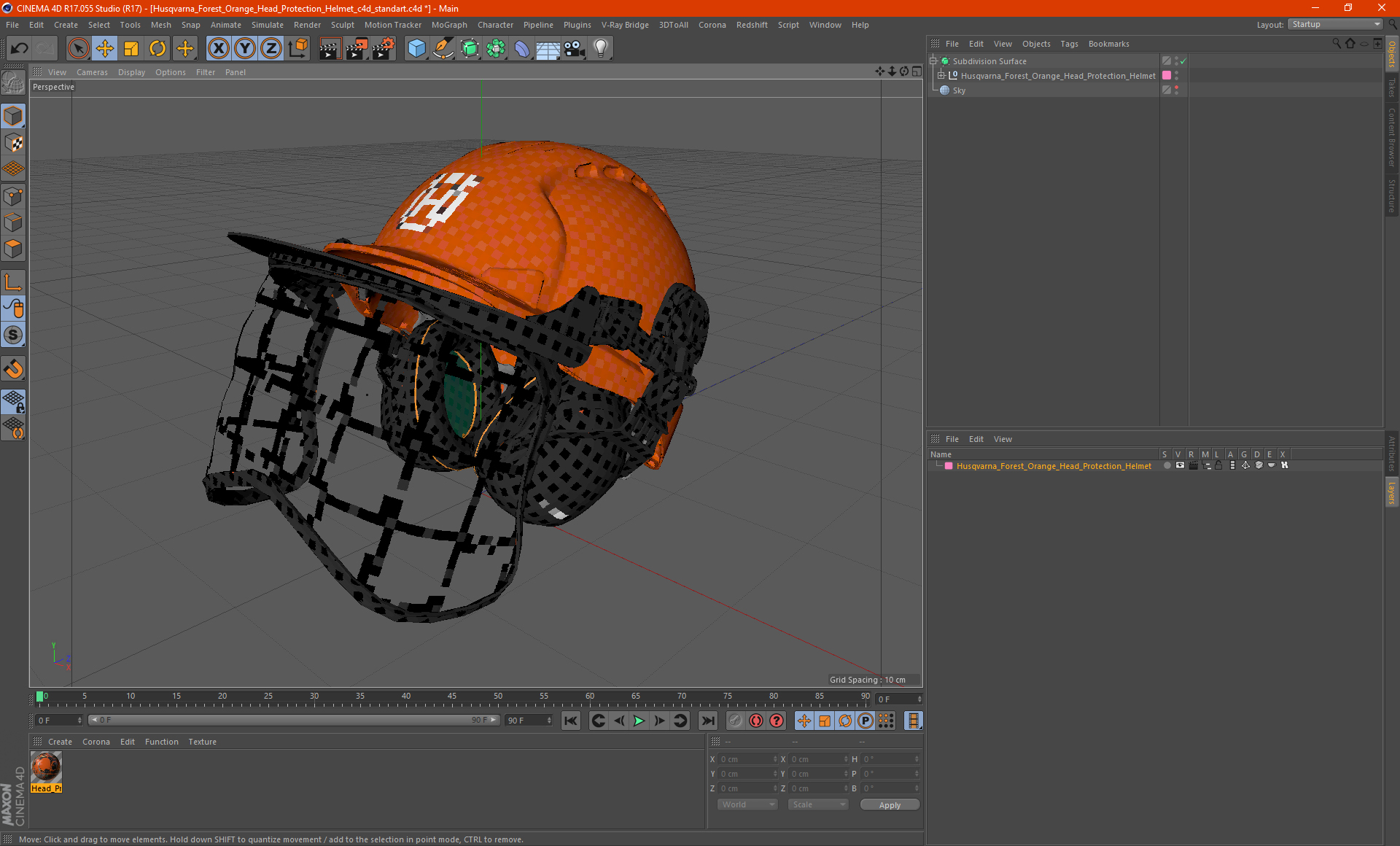This screenshot has width=1400, height=846.
Task: Select the Live Selection tool
Action: point(78,49)
